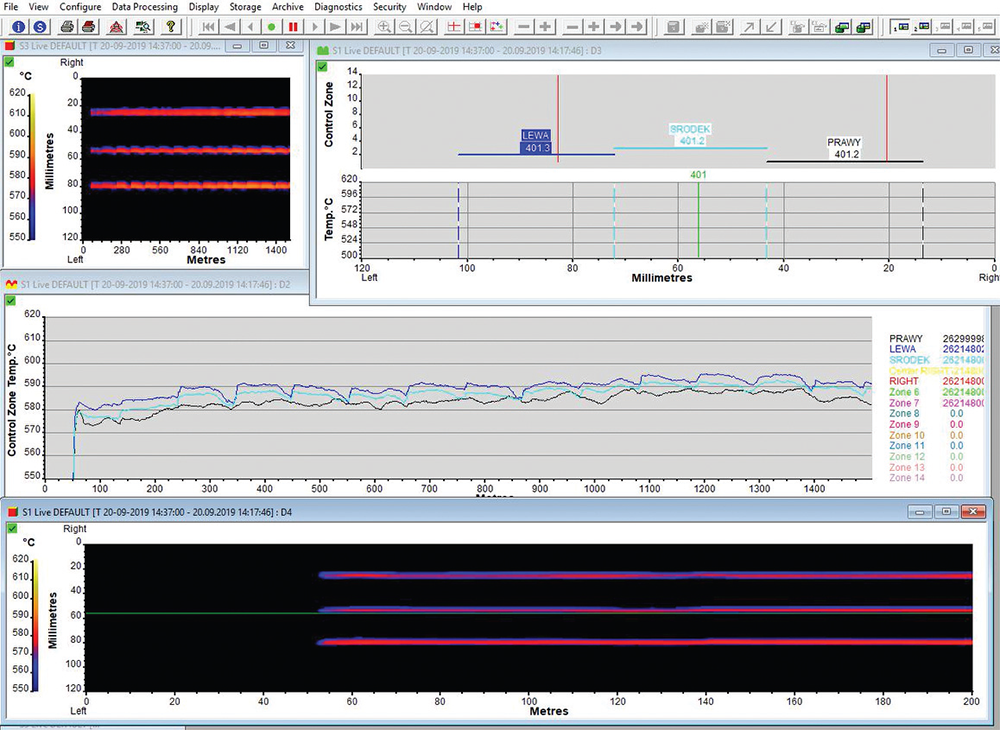The width and height of the screenshot is (1000, 730).
Task: Click the zoom in magnifier icon
Action: pos(385,26)
